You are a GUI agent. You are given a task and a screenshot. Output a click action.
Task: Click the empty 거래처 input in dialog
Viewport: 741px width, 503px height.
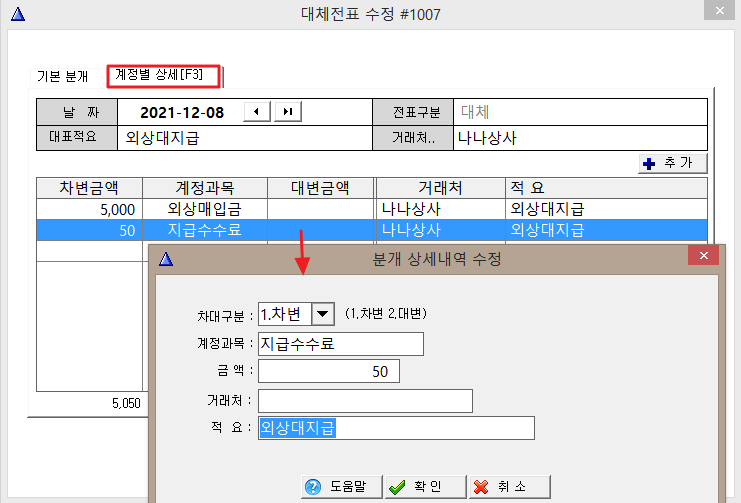[x=365, y=401]
